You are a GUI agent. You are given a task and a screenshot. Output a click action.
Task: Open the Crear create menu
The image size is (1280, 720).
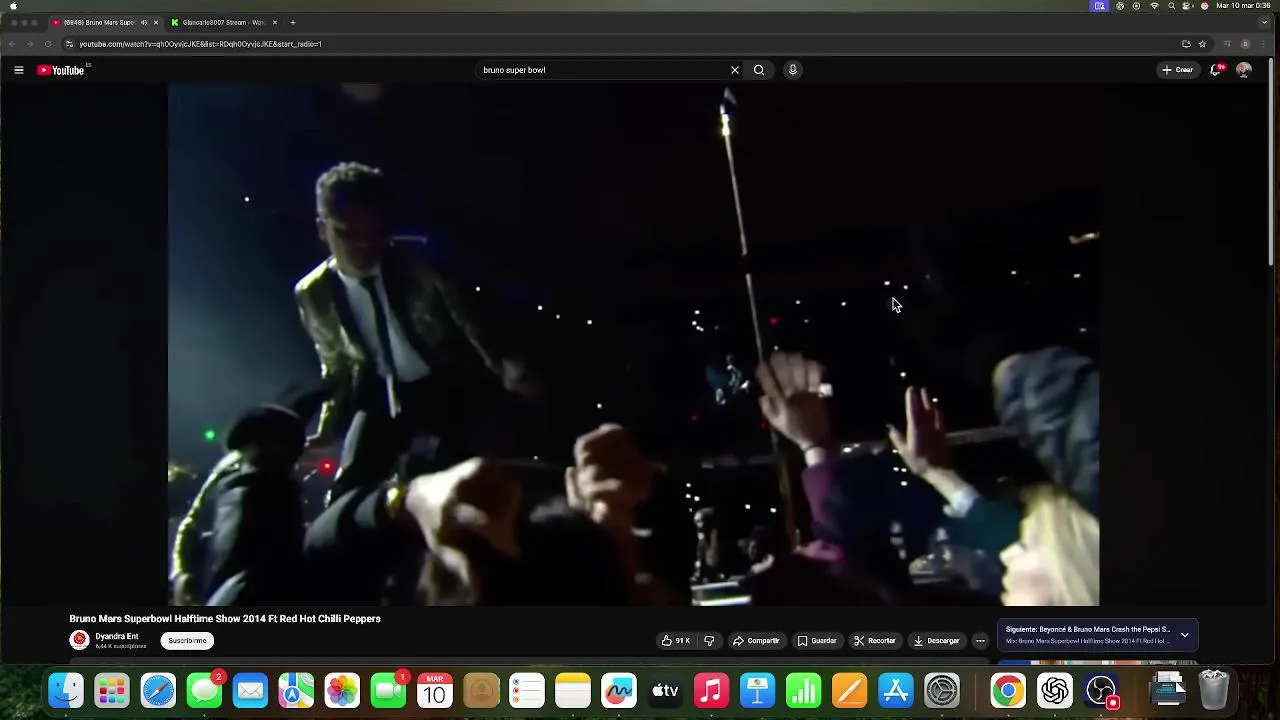[1178, 70]
